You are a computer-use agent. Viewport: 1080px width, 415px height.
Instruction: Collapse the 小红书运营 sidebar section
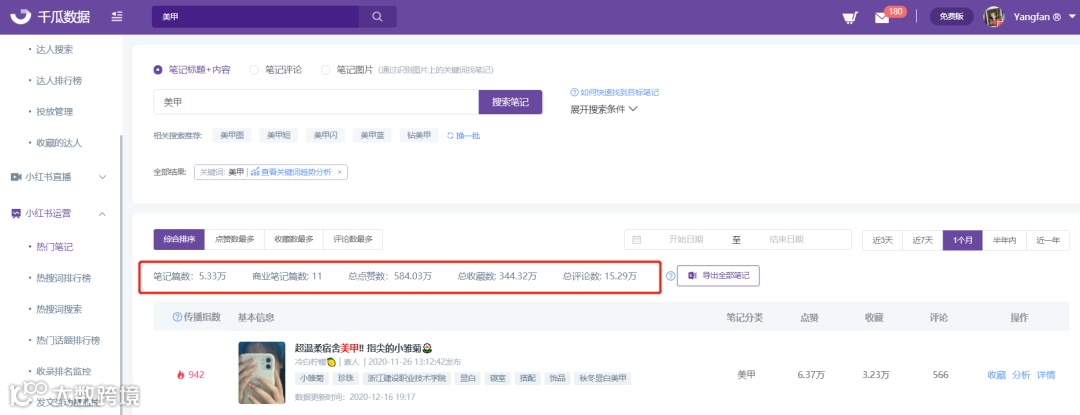pyautogui.click(x=102, y=213)
